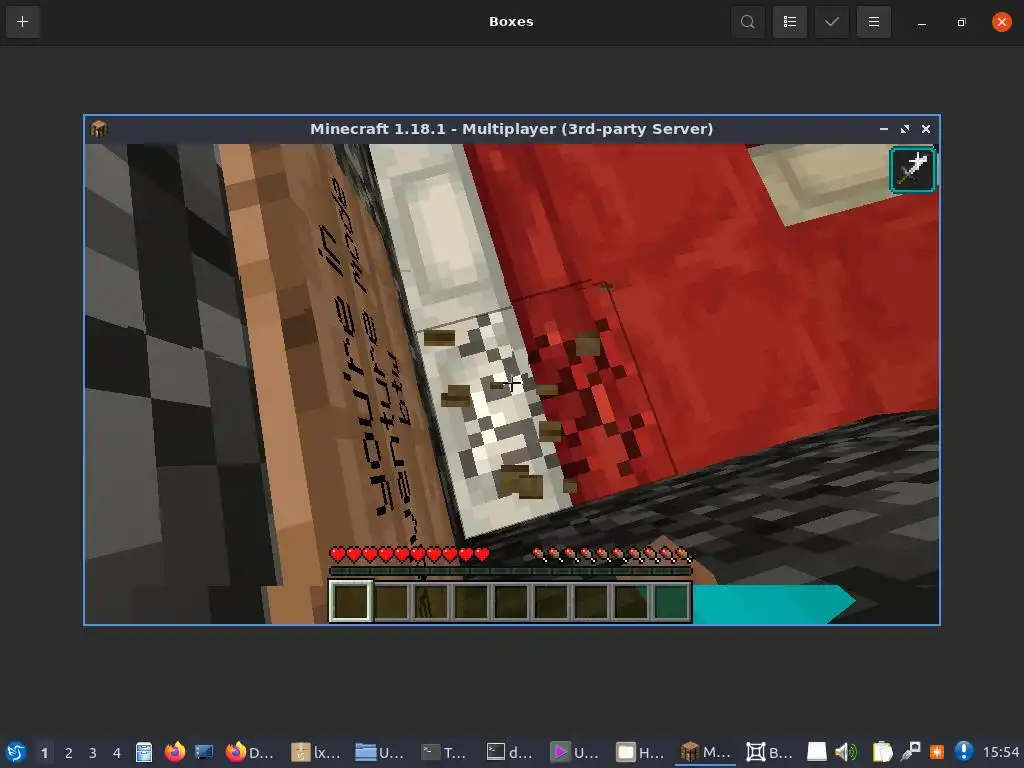Click the Boxes title label
The width and height of the screenshot is (1024, 768).
(511, 22)
